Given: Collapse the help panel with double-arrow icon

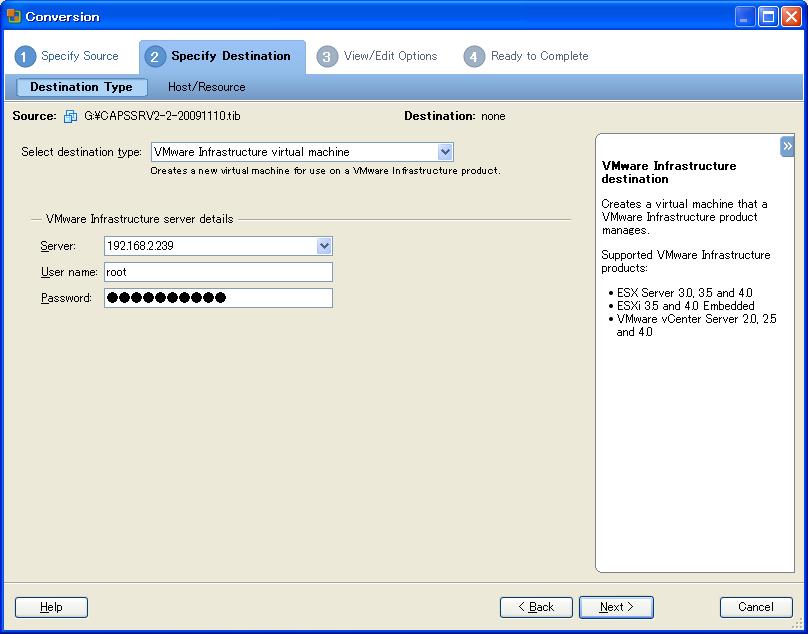Looking at the screenshot, I should (x=787, y=146).
